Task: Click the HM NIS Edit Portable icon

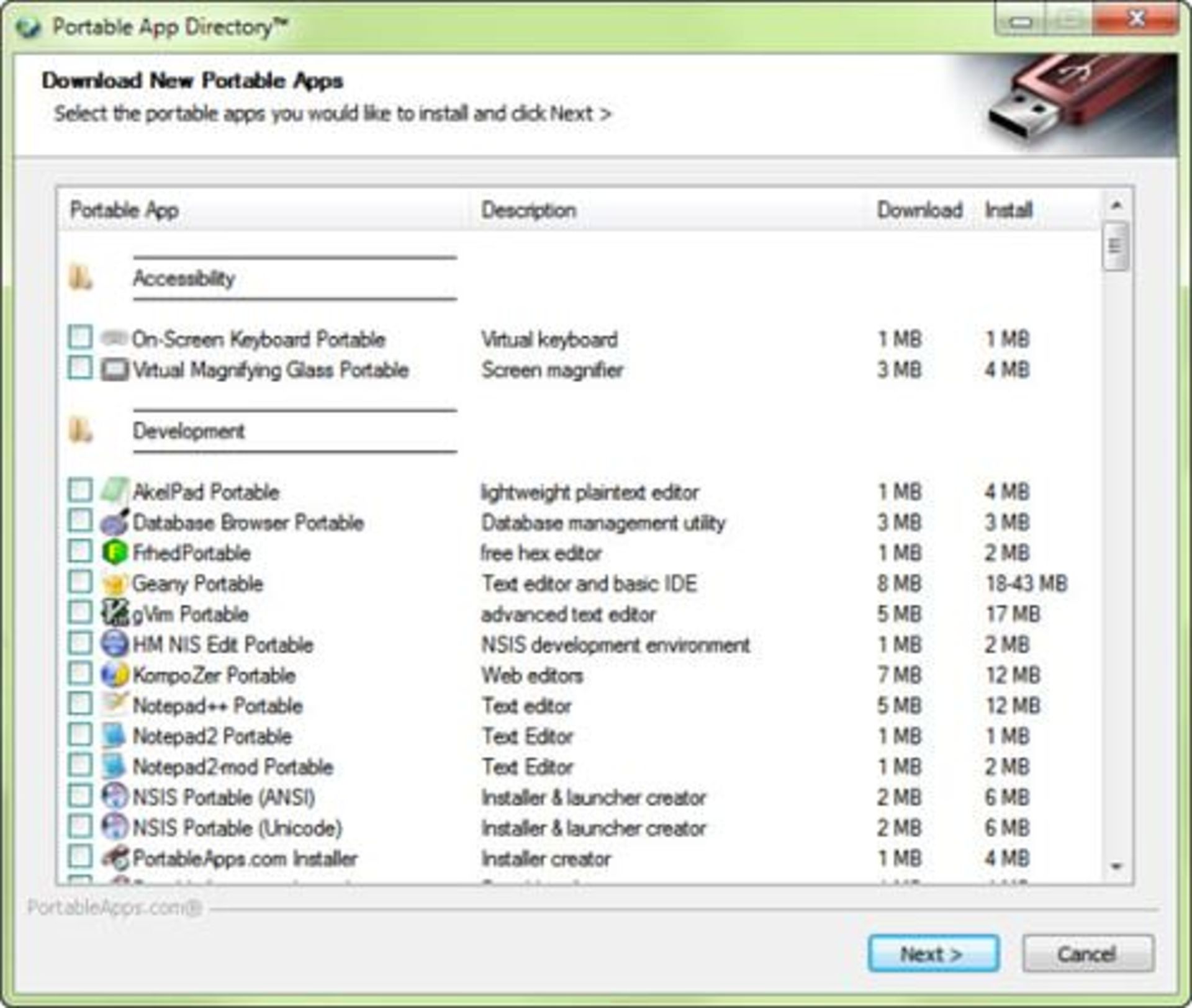Action: click(x=114, y=644)
